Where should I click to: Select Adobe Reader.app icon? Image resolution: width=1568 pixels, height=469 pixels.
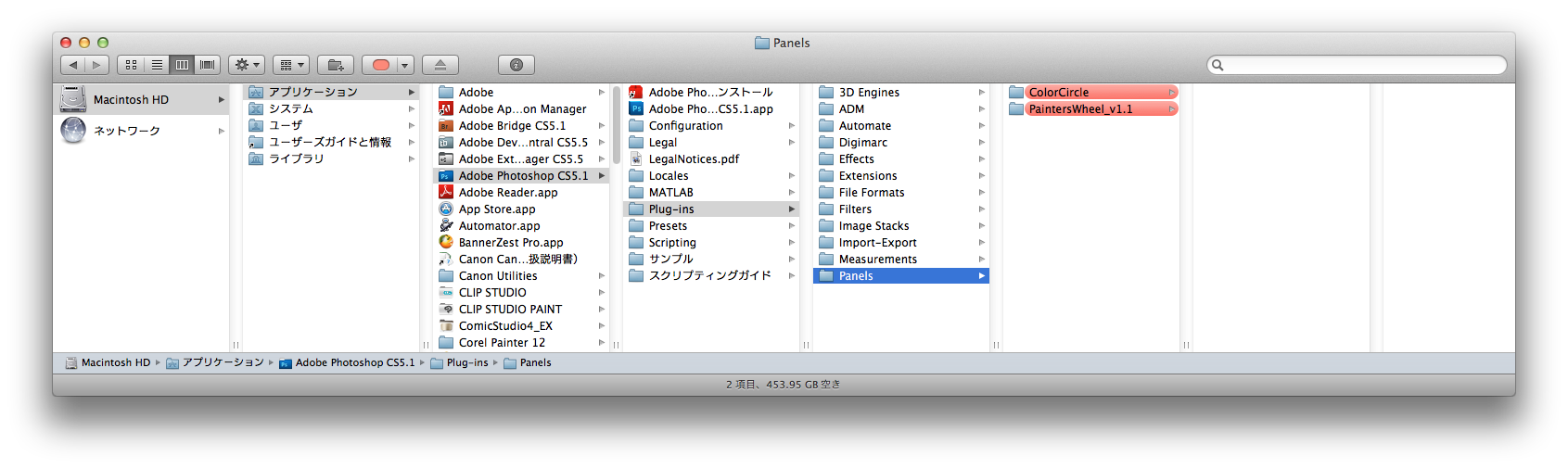[x=446, y=192]
